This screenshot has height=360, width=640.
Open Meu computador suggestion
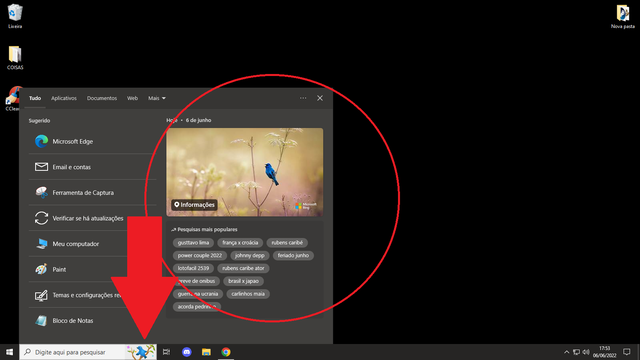(x=92, y=244)
